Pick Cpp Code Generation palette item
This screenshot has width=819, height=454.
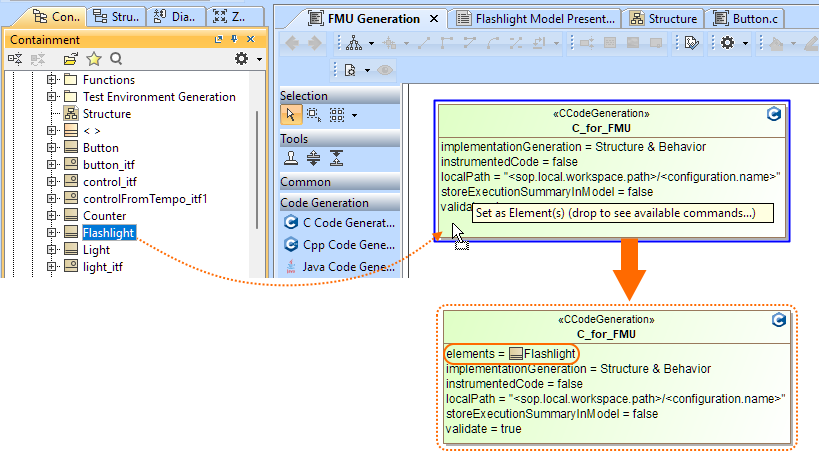tap(340, 245)
